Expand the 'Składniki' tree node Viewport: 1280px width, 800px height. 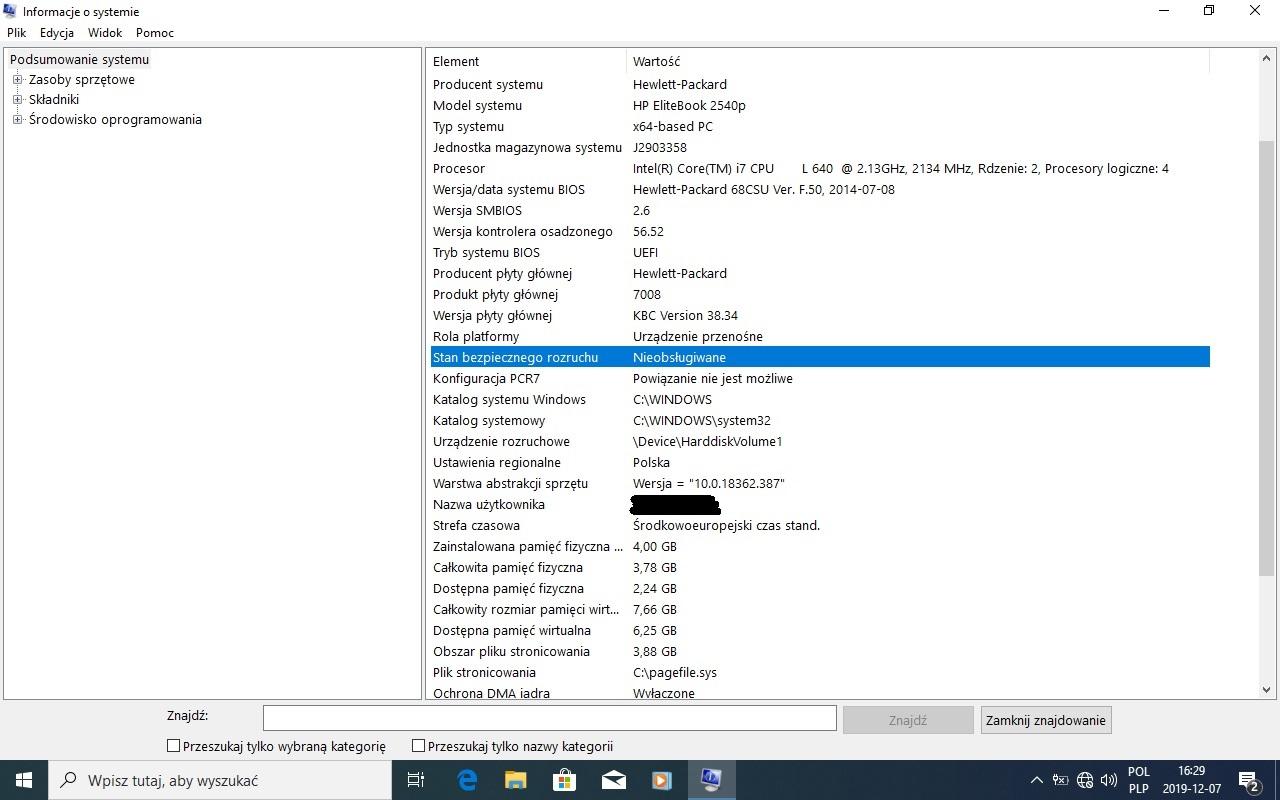click(17, 100)
